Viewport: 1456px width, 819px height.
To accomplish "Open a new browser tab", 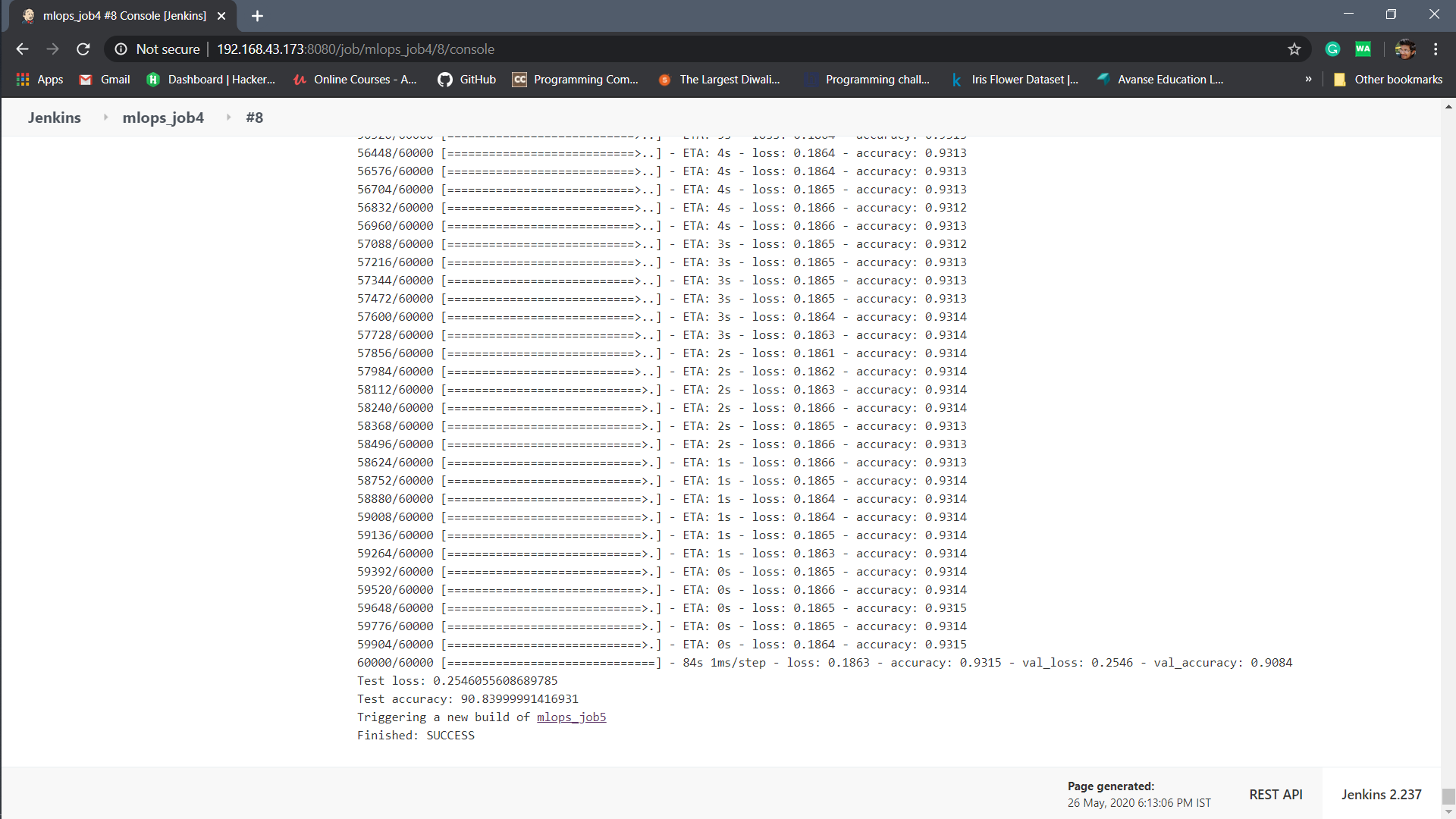I will coord(257,16).
